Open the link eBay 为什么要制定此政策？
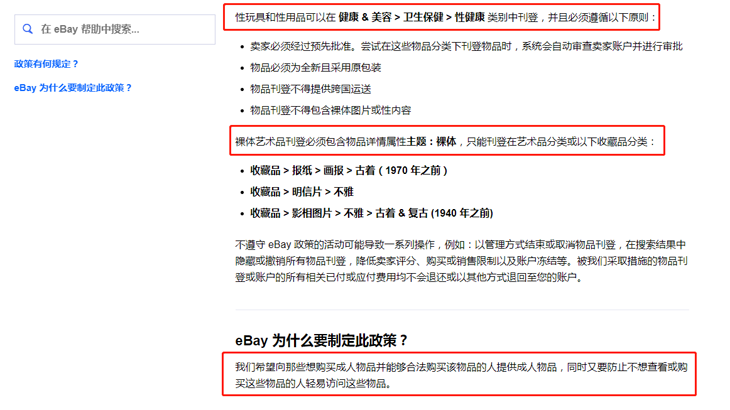 point(73,88)
